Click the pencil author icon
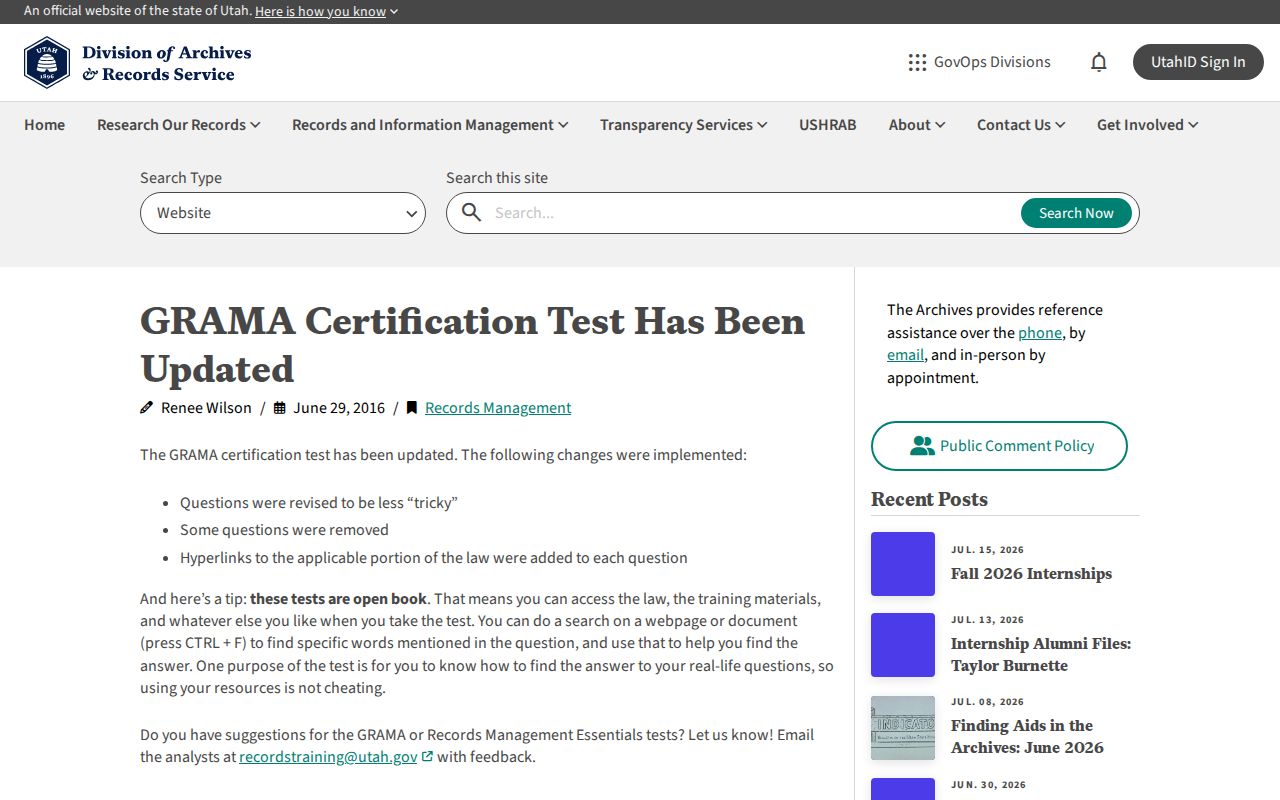 (x=147, y=408)
